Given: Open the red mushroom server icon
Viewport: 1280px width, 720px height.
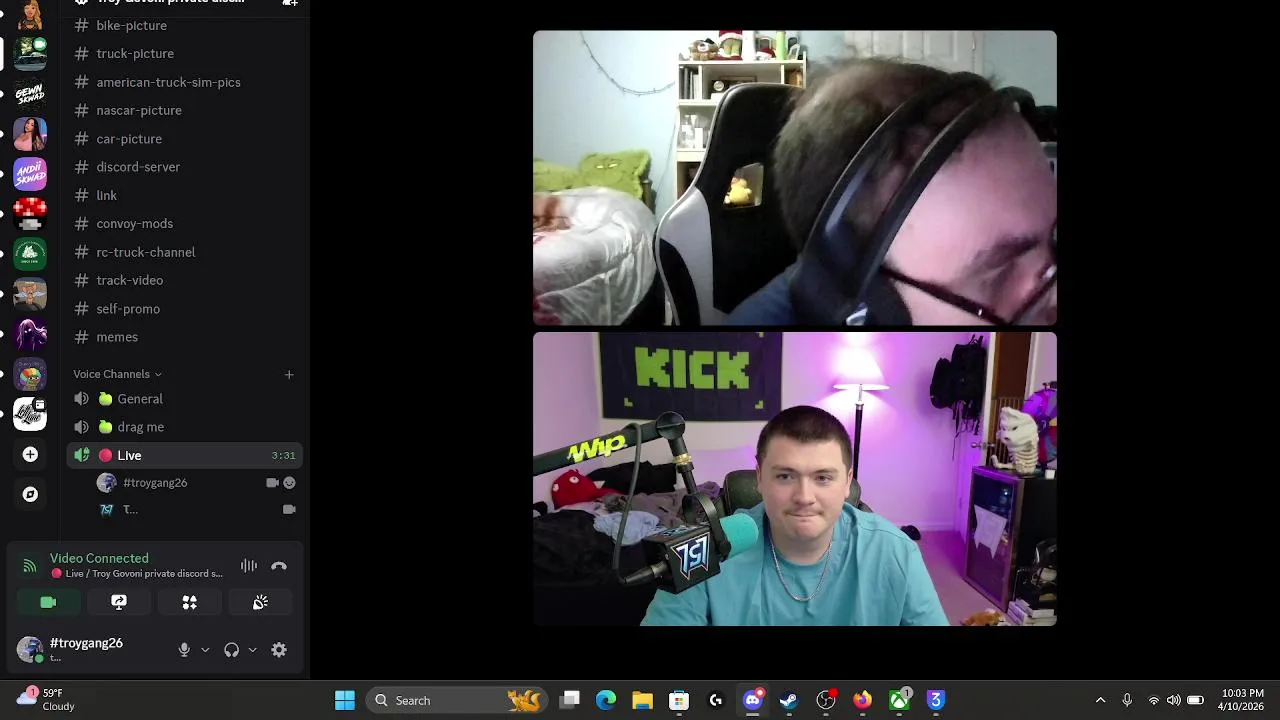Looking at the screenshot, I should [x=30, y=214].
